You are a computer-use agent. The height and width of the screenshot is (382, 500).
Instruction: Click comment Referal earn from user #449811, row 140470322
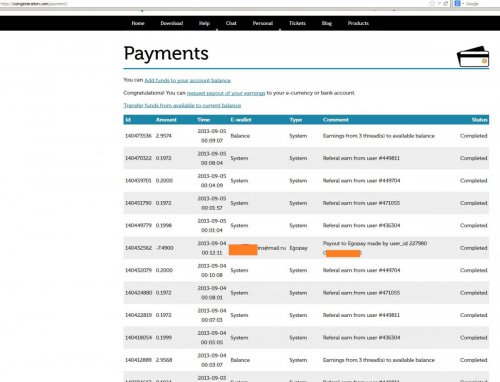coord(361,158)
